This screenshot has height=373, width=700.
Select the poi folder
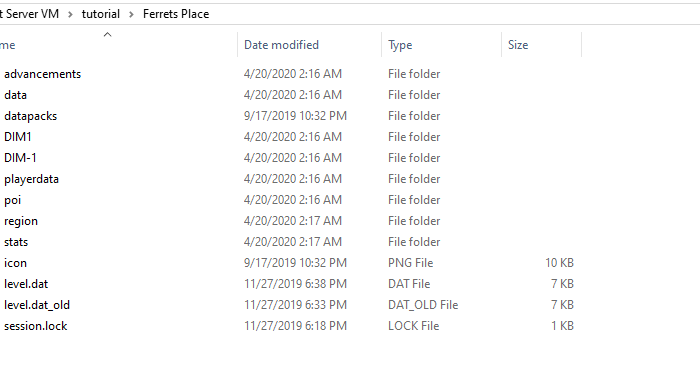pyautogui.click(x=13, y=200)
